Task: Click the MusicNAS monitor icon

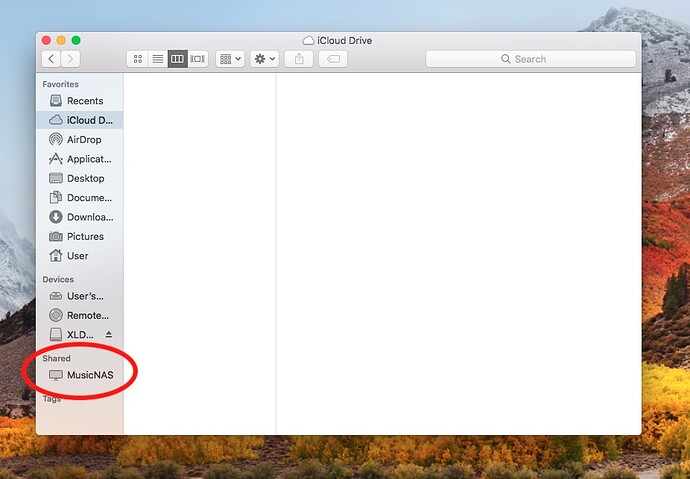Action: (55, 375)
